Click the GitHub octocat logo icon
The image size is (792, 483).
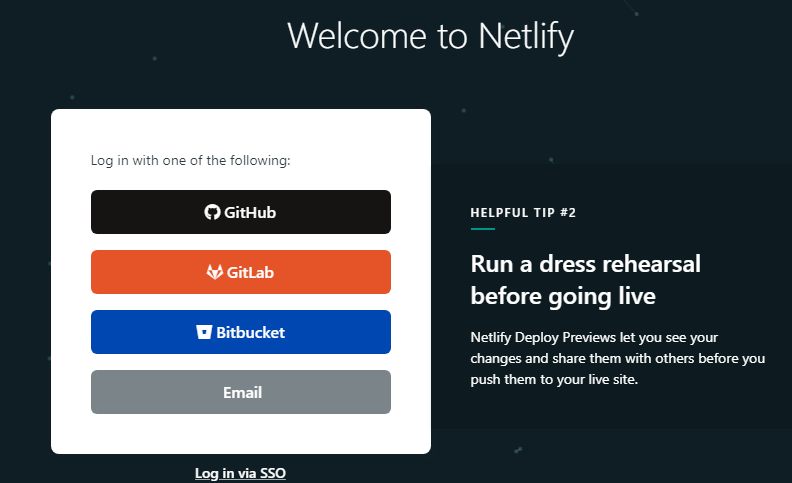click(212, 212)
